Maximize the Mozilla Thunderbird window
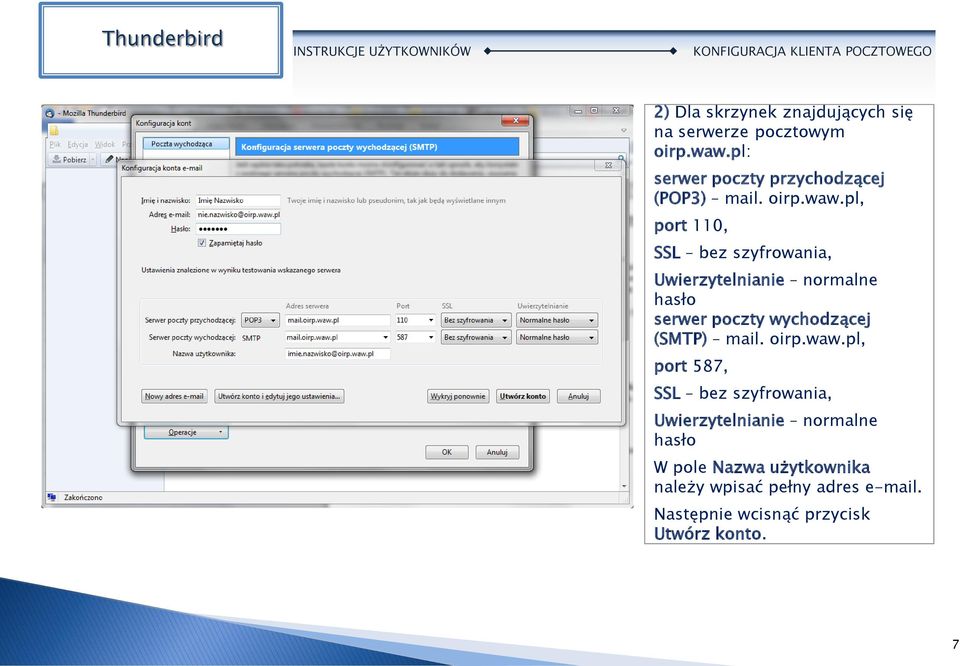 (x=594, y=111)
